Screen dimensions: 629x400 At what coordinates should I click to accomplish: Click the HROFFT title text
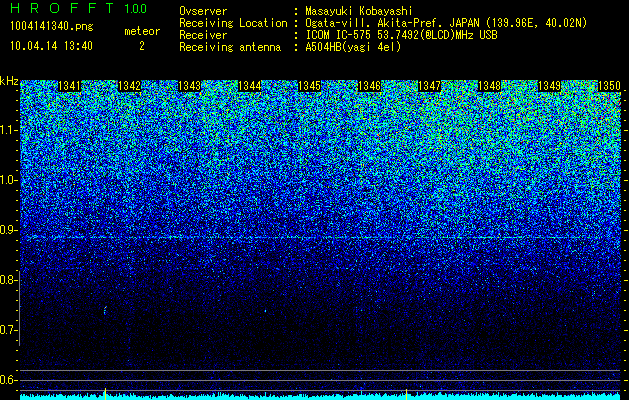(x=63, y=8)
